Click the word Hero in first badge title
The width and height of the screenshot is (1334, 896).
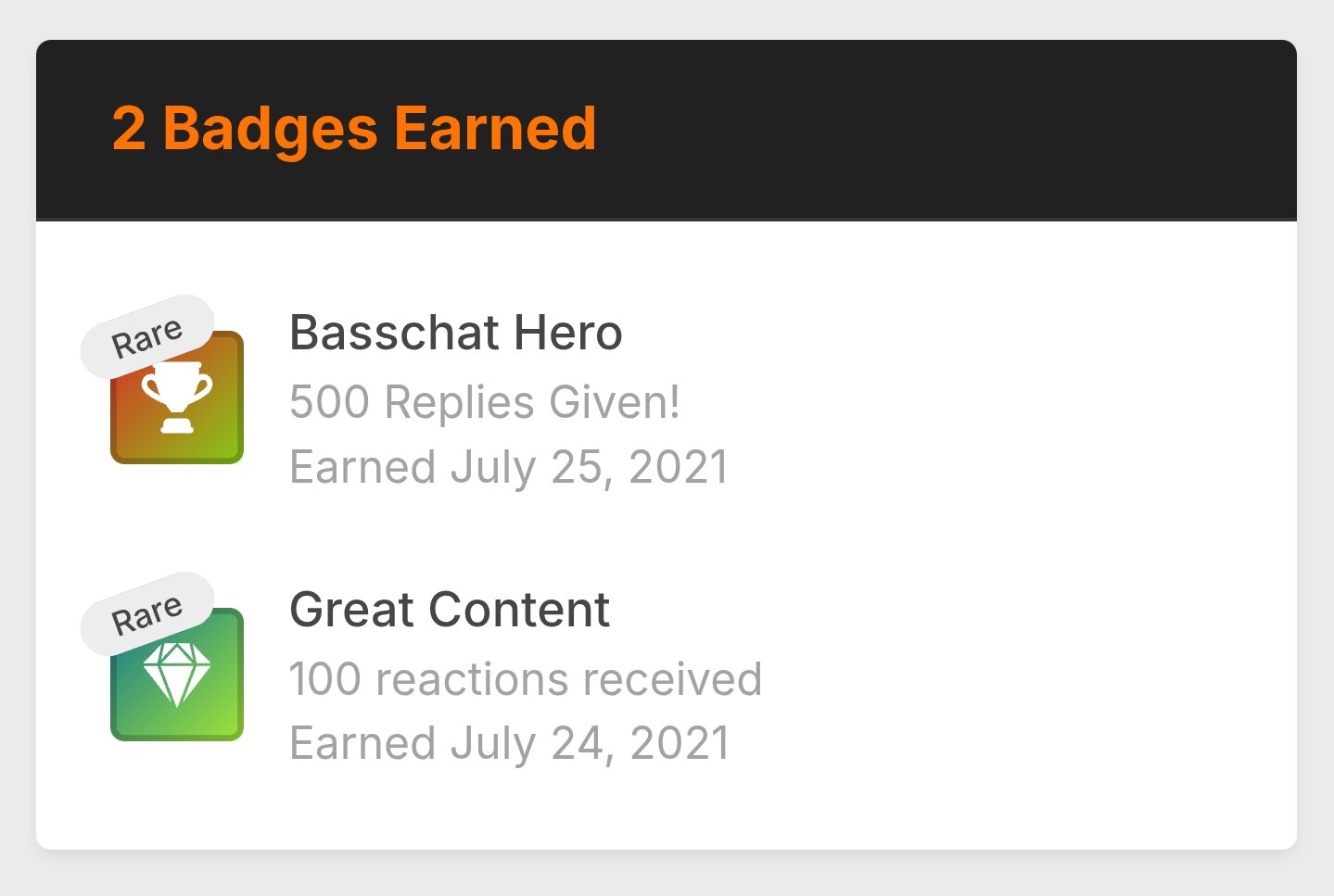tap(568, 332)
